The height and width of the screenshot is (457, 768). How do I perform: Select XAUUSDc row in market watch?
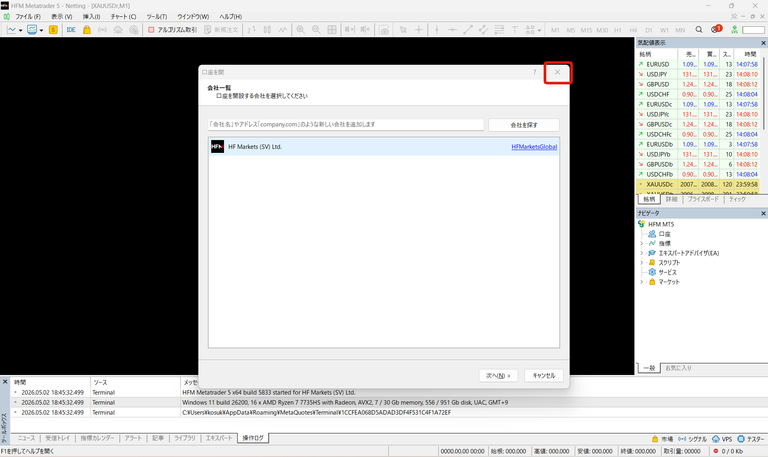click(697, 184)
